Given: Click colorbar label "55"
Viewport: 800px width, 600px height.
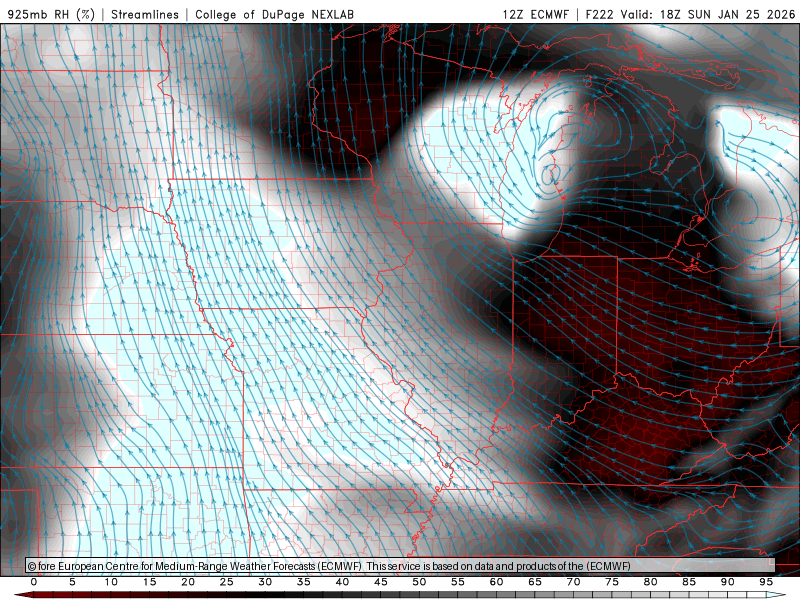Looking at the screenshot, I should (x=458, y=582).
